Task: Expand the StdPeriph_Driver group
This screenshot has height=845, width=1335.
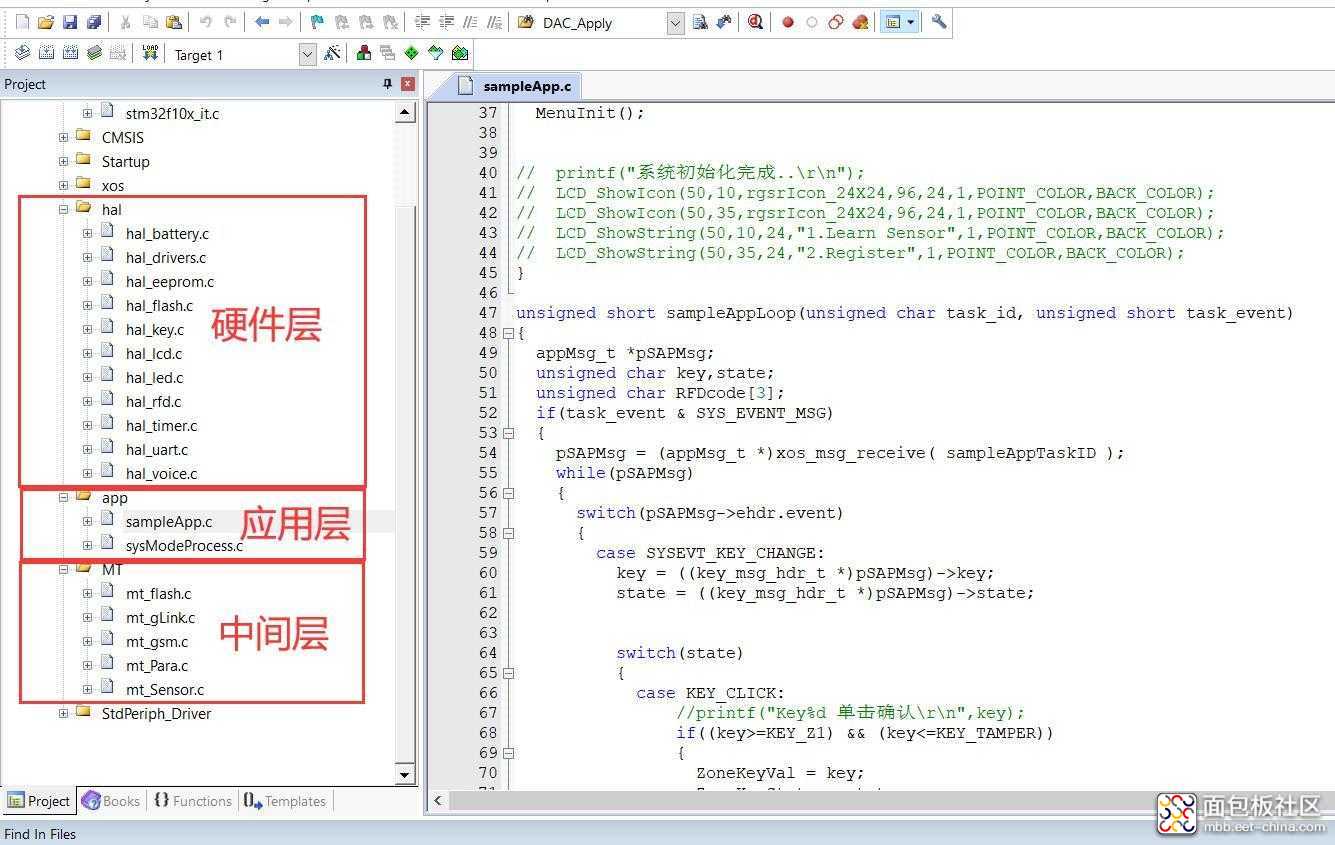Action: click(x=64, y=713)
